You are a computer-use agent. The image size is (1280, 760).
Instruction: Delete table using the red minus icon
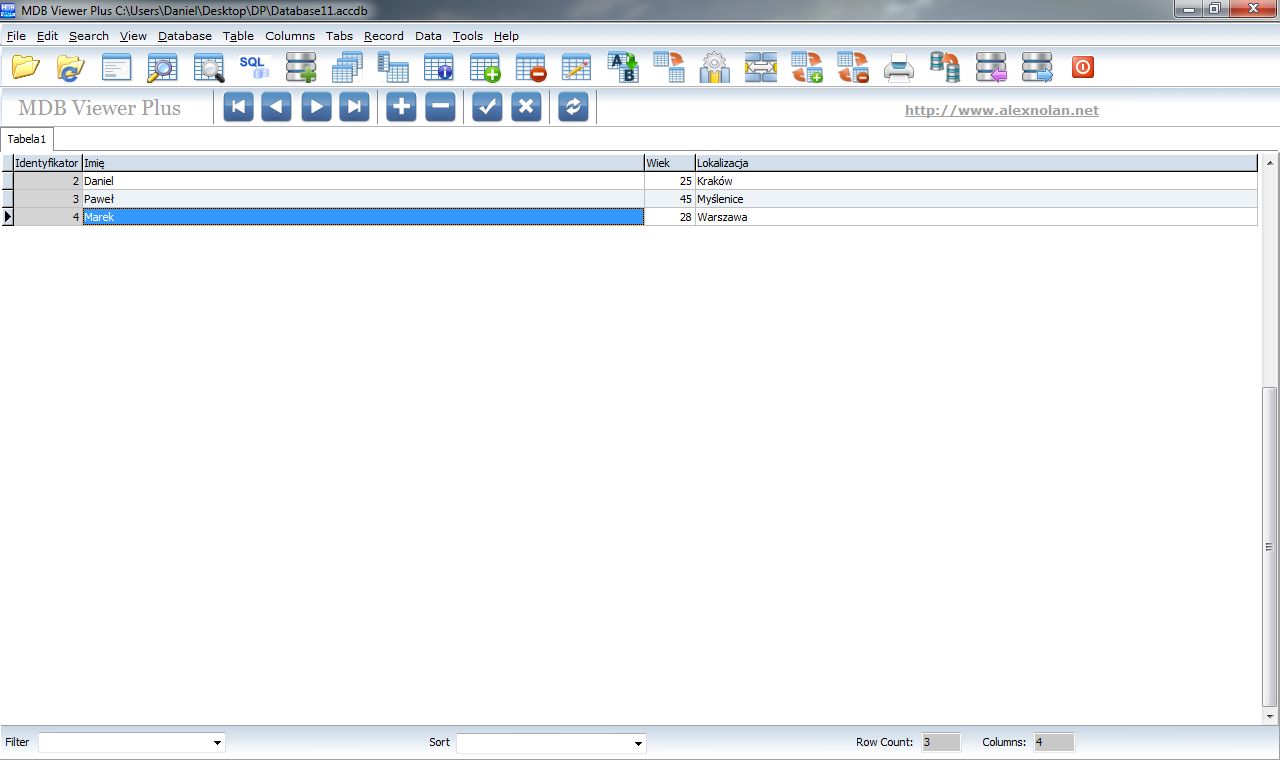click(x=531, y=67)
